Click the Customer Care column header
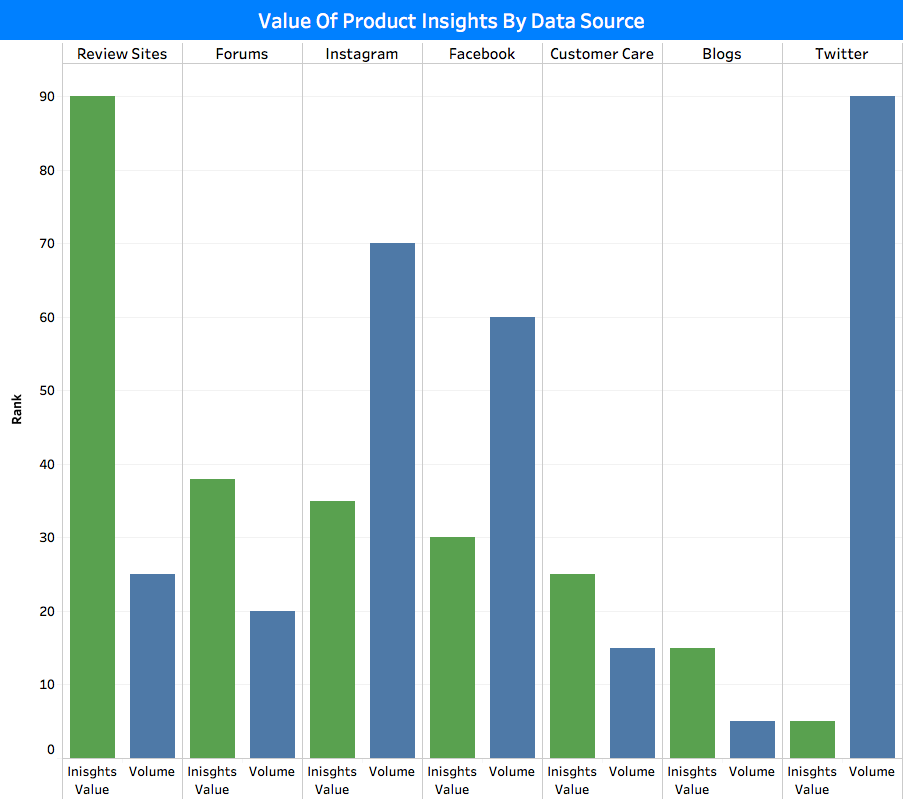This screenshot has width=904, height=799. pyautogui.click(x=602, y=54)
